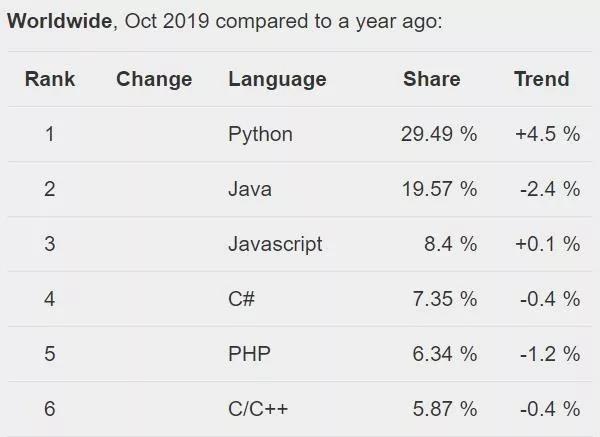Click the bold Worldwide heading text
This screenshot has height=437, width=600.
coord(59,22)
